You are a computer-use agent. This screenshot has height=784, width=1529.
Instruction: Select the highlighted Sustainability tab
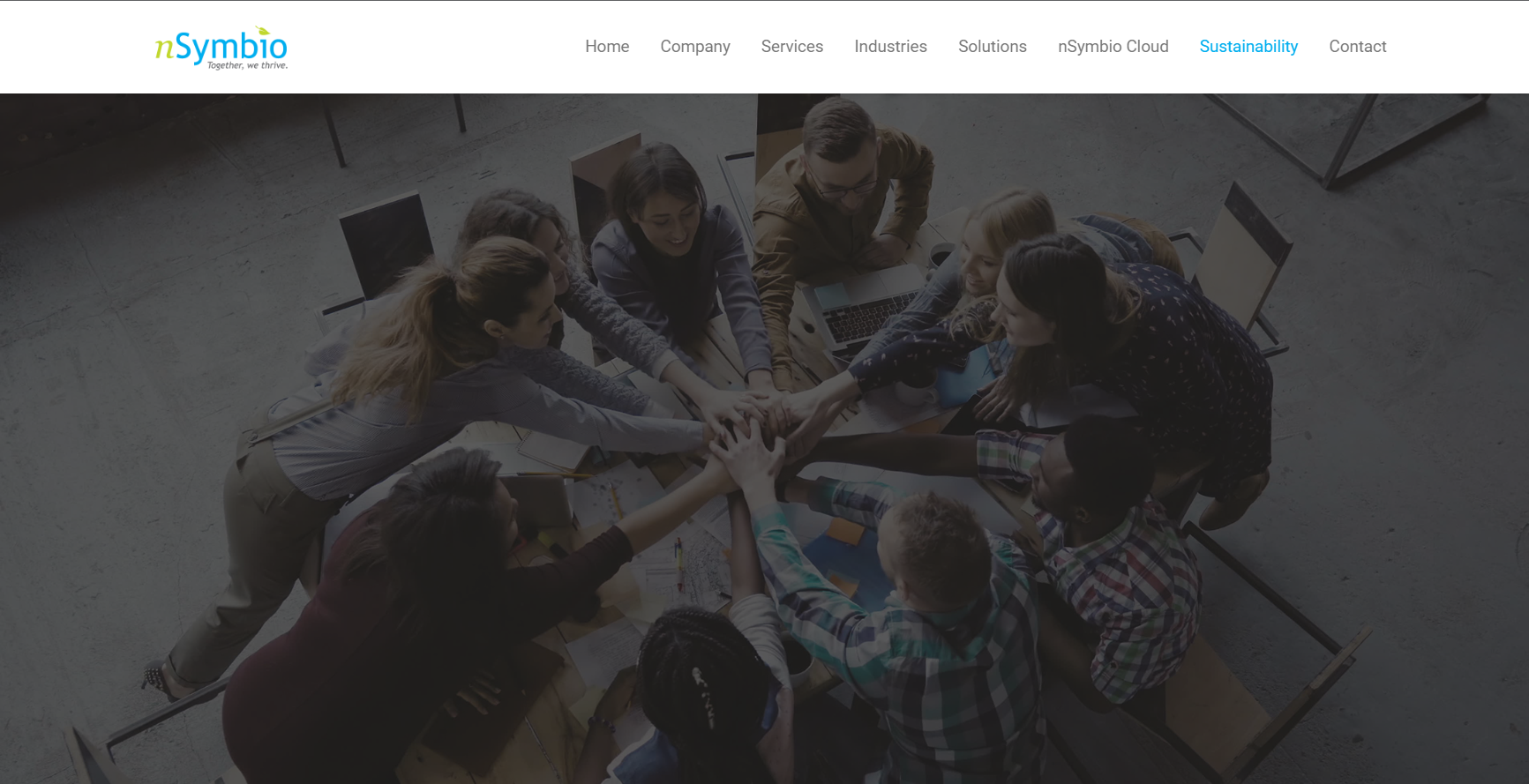click(1248, 47)
